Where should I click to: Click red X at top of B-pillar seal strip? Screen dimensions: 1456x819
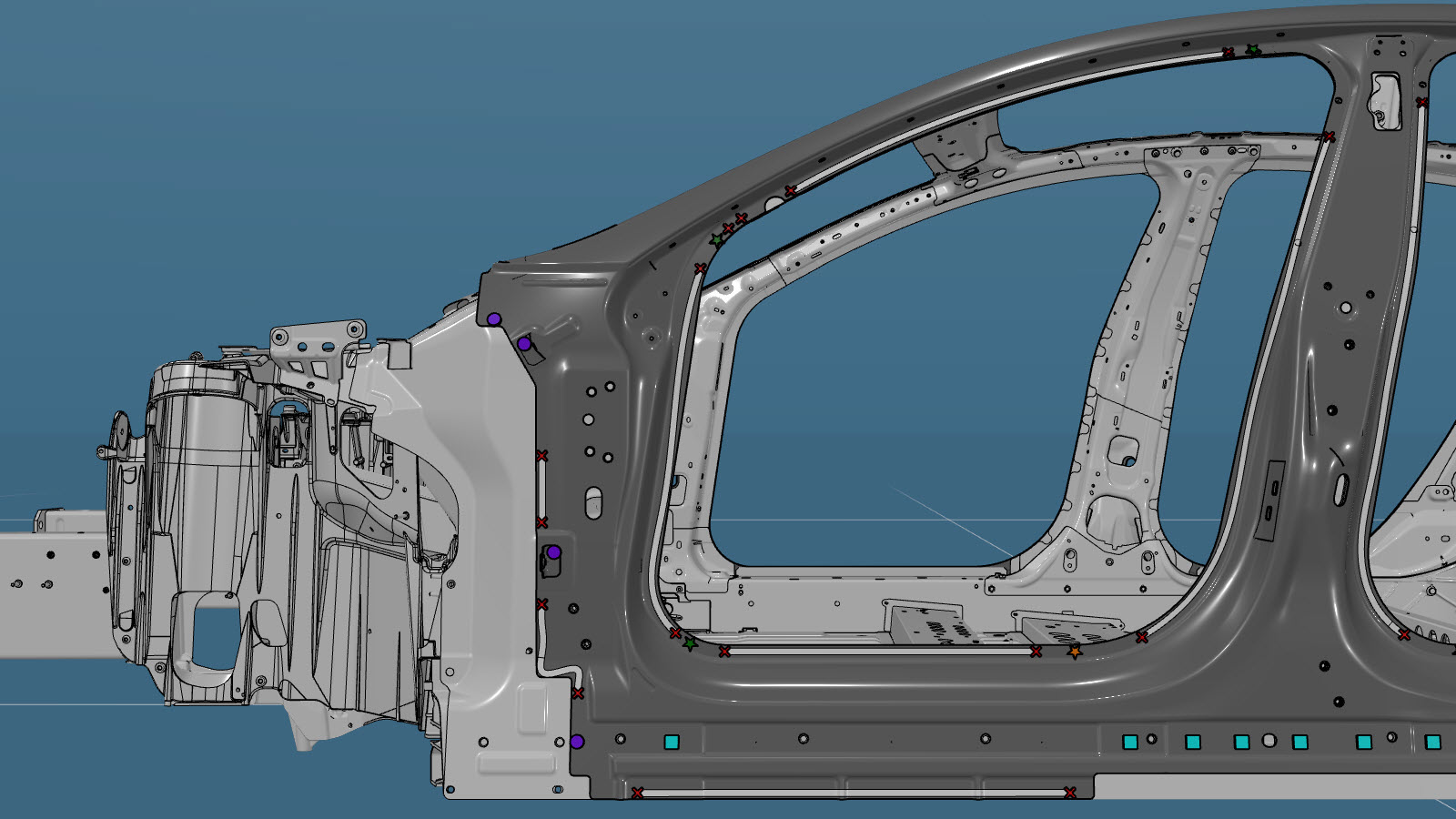(1330, 136)
